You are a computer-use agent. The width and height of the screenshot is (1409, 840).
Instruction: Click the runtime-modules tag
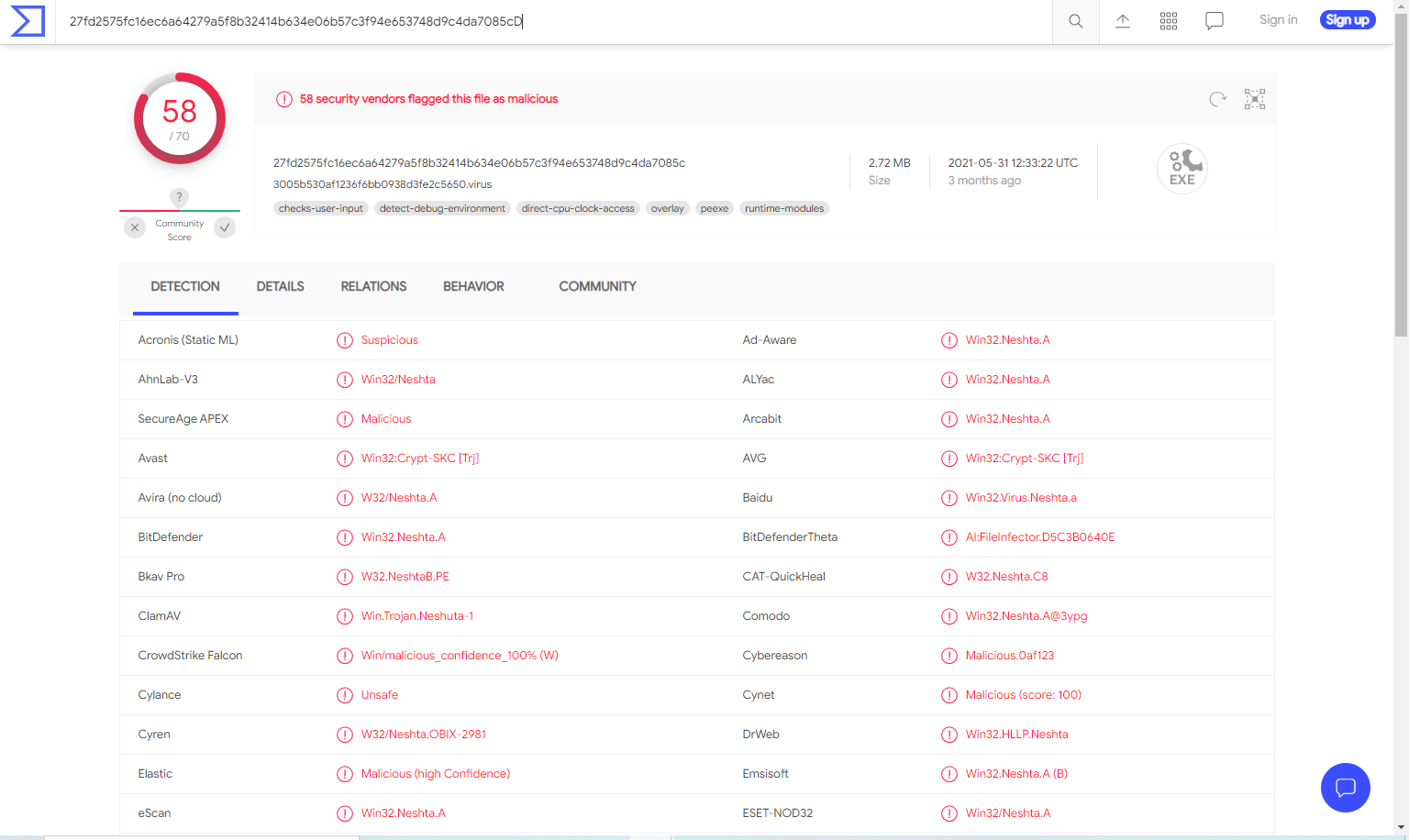783,209
